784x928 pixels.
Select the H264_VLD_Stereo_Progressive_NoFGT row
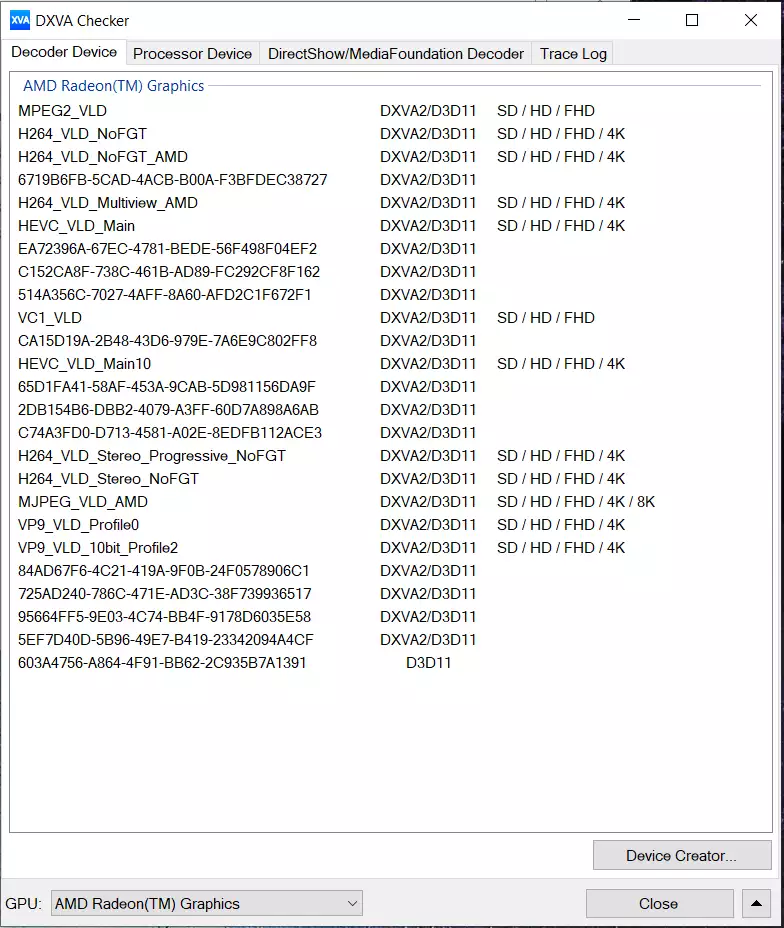click(x=391, y=456)
